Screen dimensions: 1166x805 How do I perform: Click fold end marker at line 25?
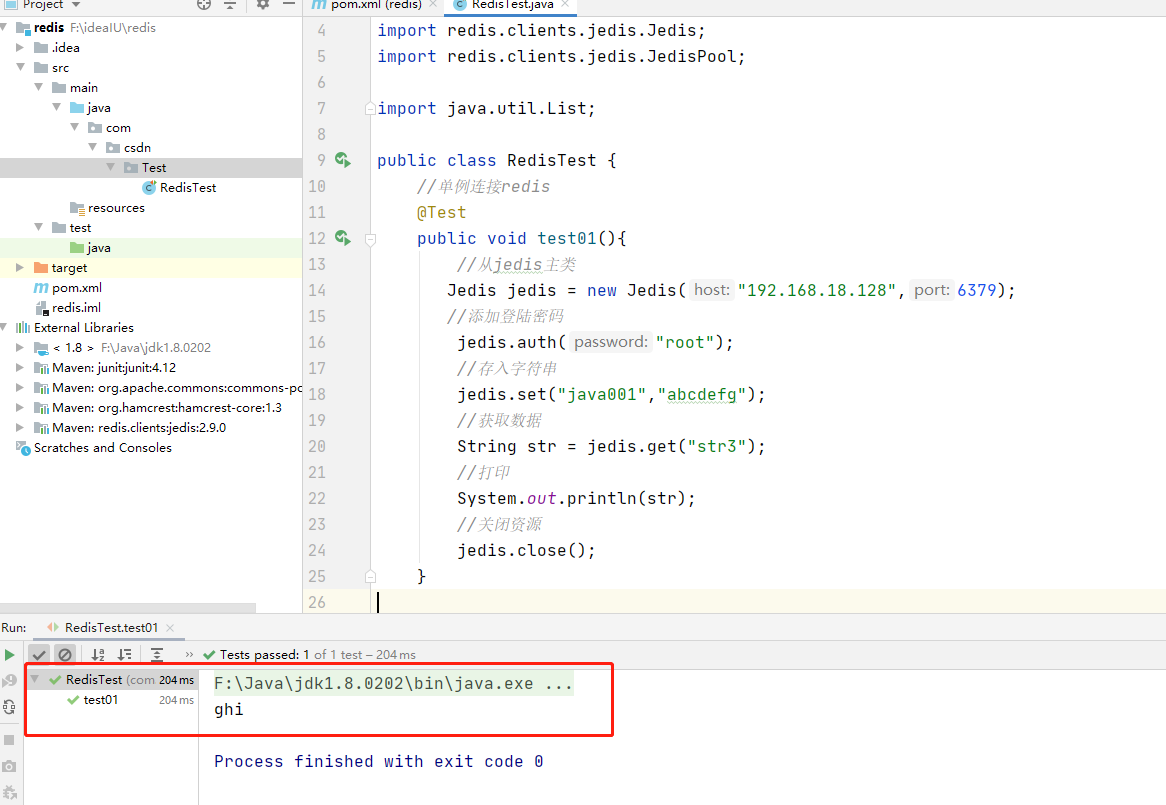370,577
